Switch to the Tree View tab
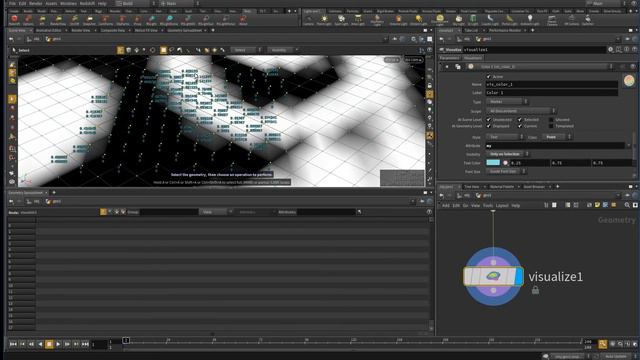 click(x=471, y=187)
